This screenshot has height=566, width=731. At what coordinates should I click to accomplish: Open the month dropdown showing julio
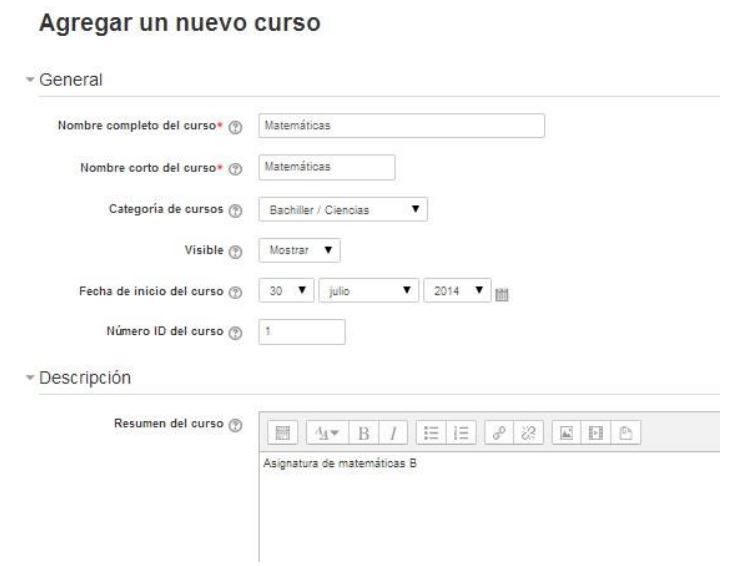click(x=368, y=290)
